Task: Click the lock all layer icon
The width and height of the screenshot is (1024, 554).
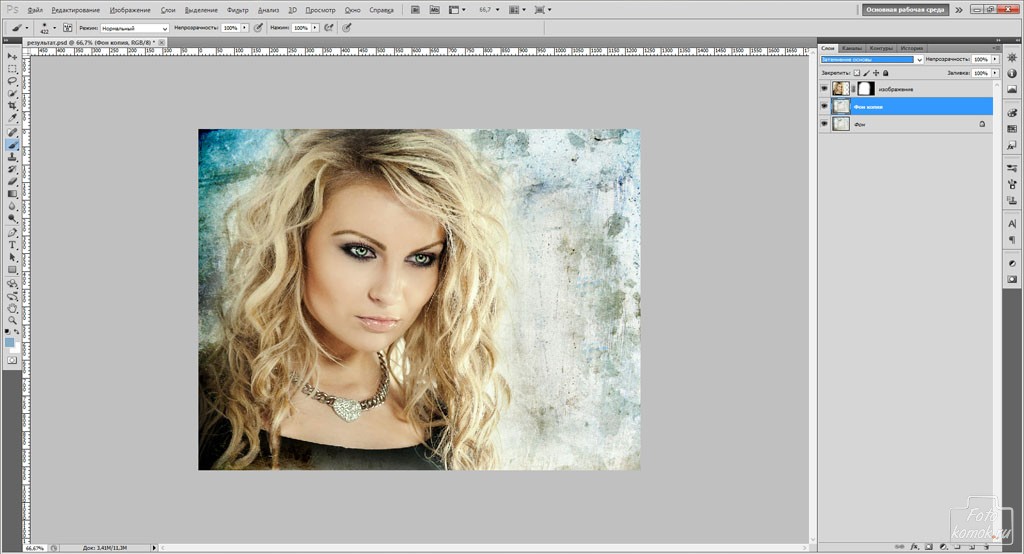Action: 886,73
